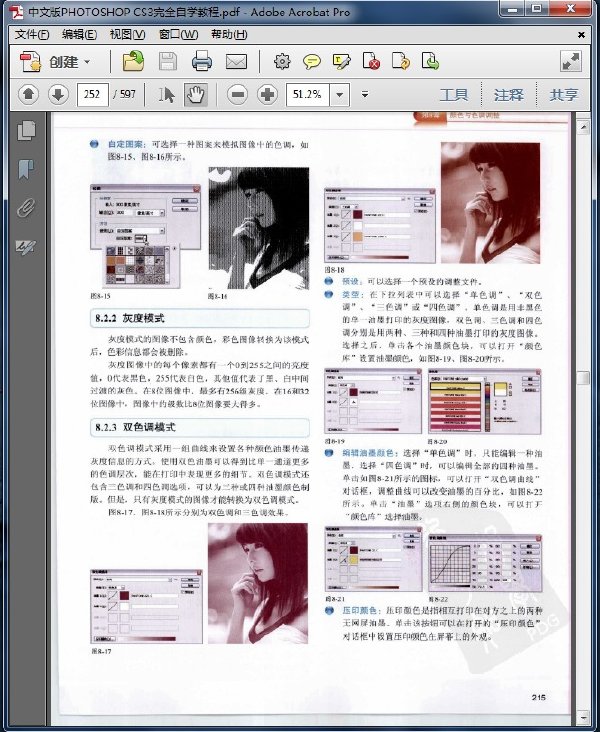Print the document with printer icon
The height and width of the screenshot is (732, 600).
202,62
